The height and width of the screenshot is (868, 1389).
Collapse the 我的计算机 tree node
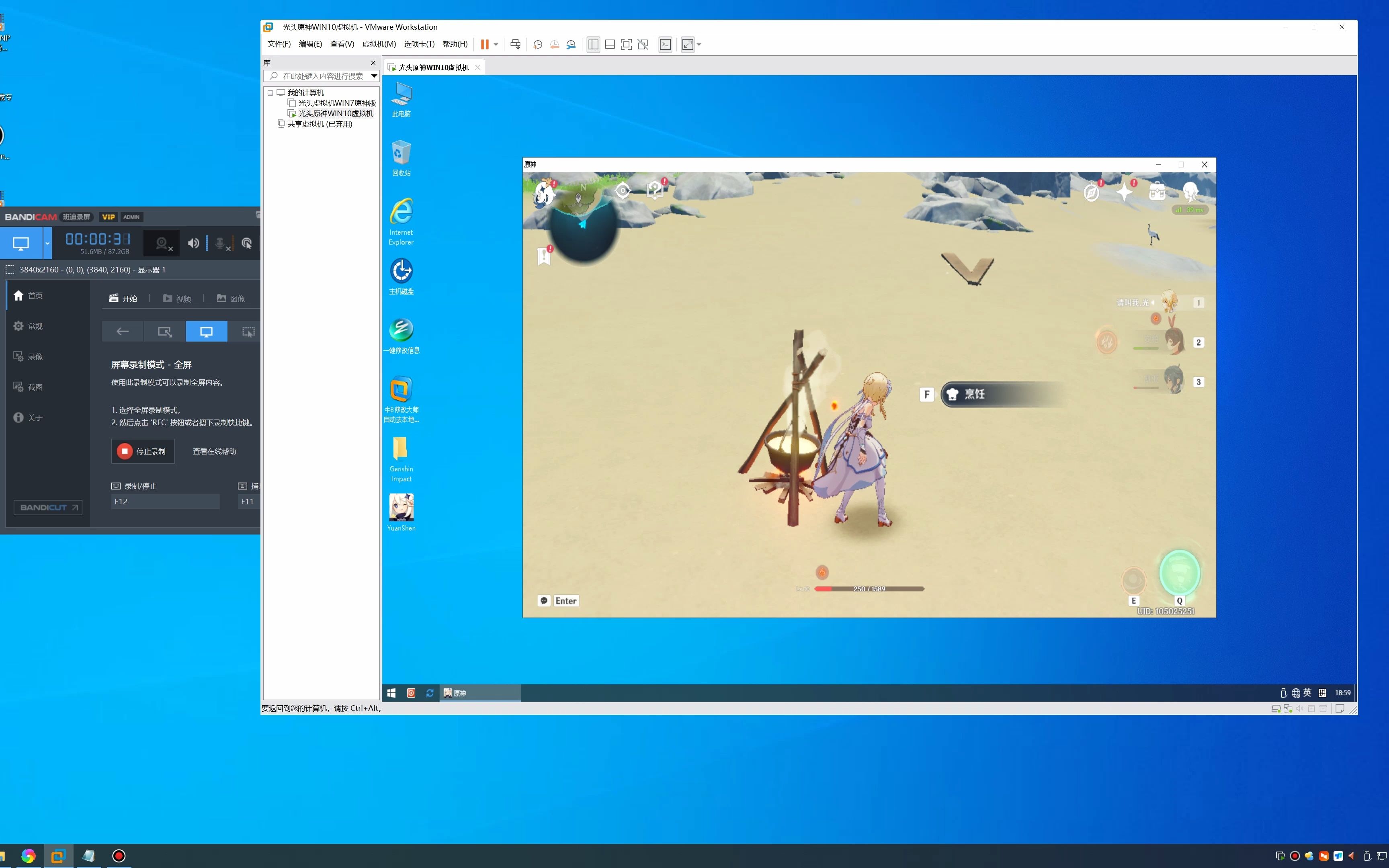tap(270, 92)
